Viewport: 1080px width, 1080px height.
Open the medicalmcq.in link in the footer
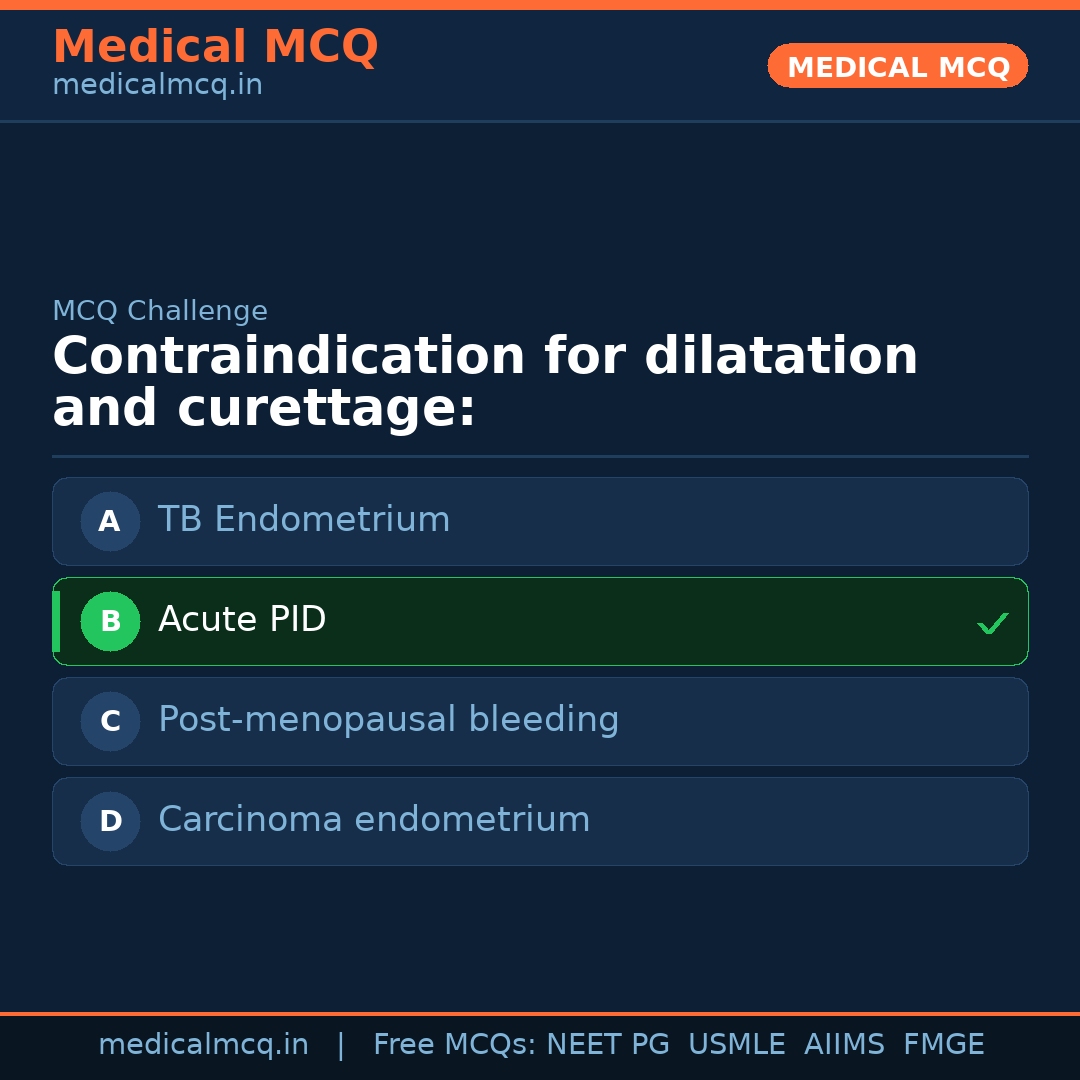pos(203,1045)
